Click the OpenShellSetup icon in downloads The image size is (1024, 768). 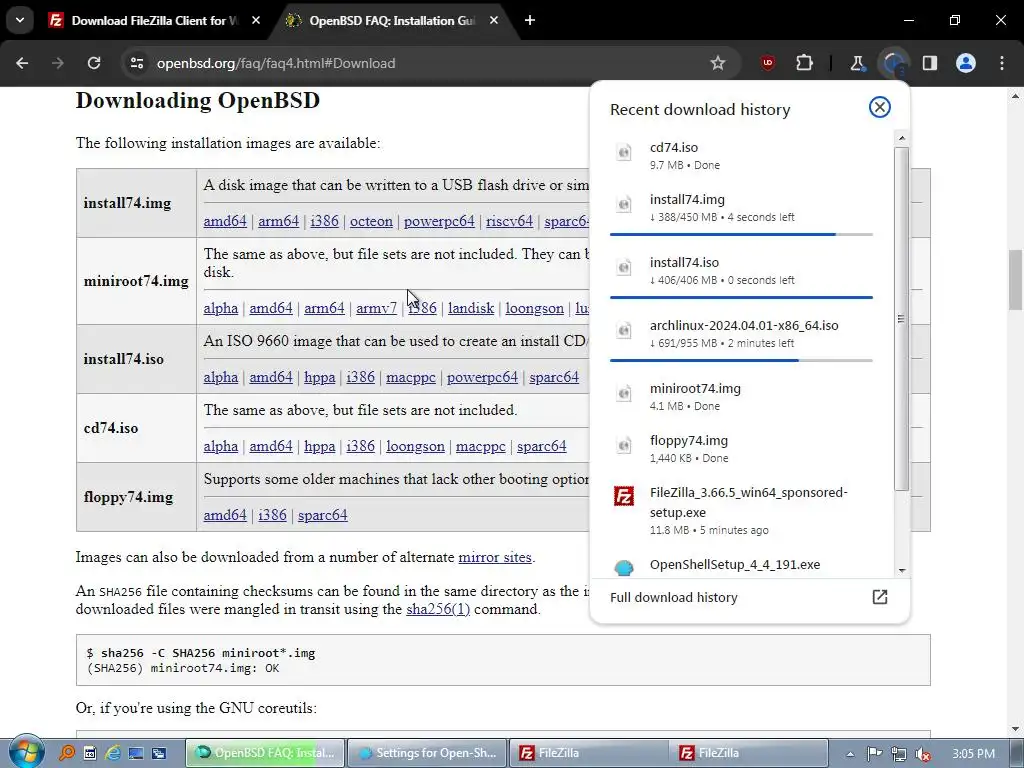click(624, 568)
